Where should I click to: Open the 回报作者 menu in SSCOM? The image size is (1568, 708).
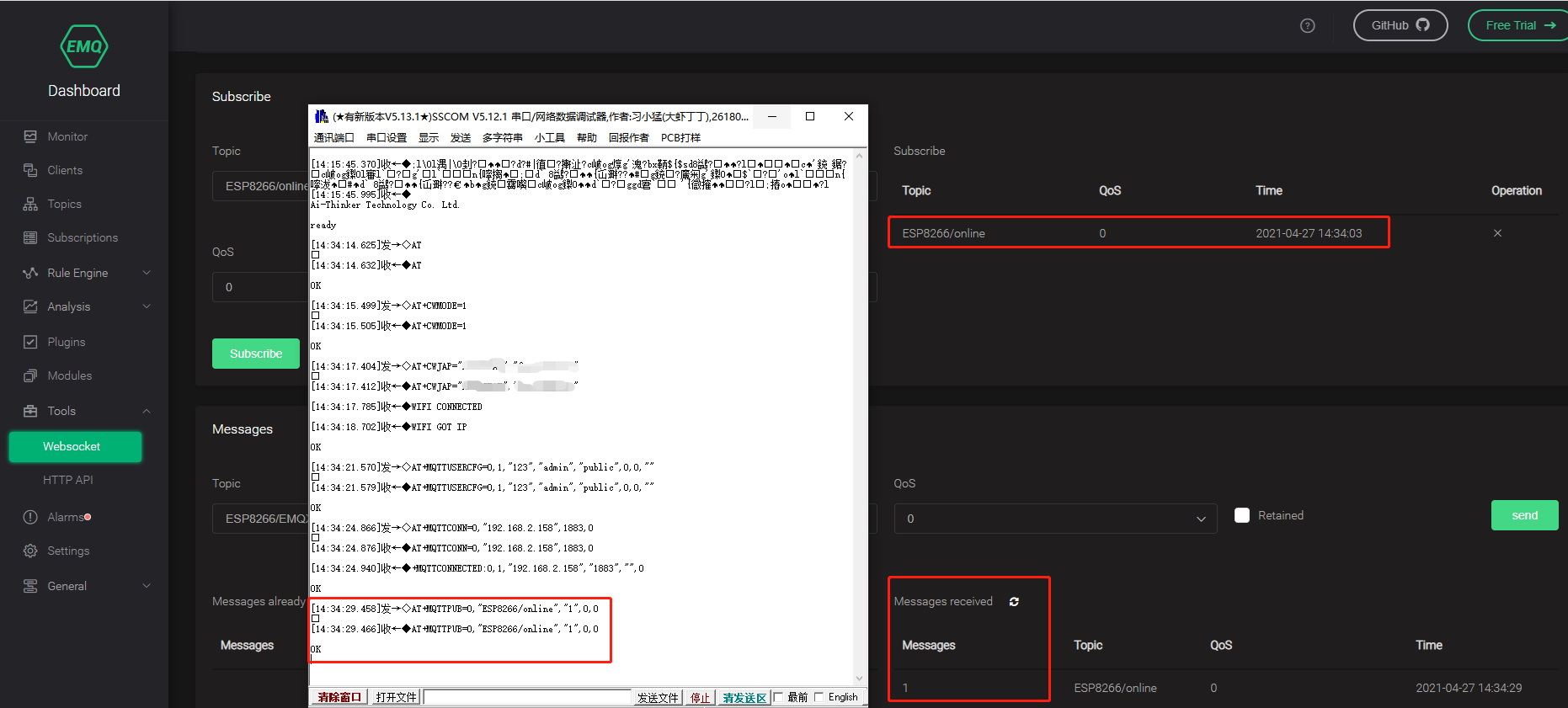pos(629,137)
